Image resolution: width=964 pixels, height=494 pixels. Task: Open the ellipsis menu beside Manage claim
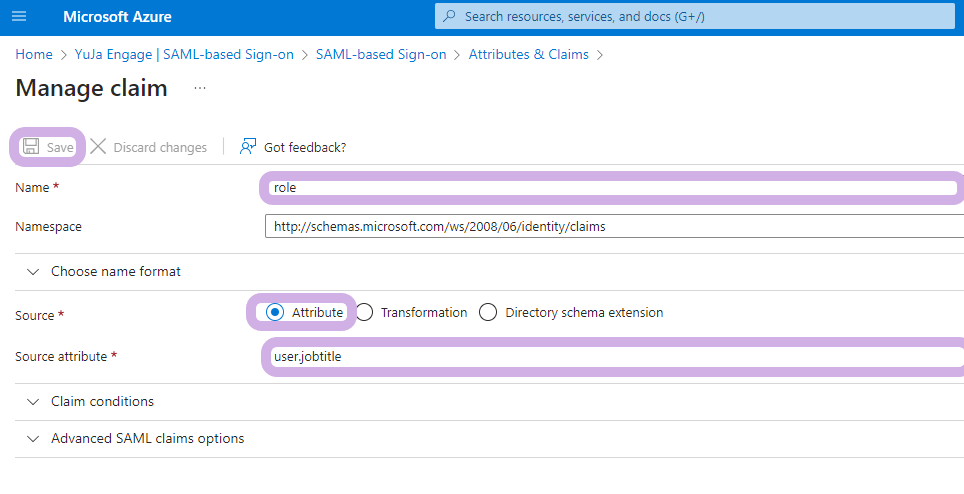pyautogui.click(x=200, y=89)
